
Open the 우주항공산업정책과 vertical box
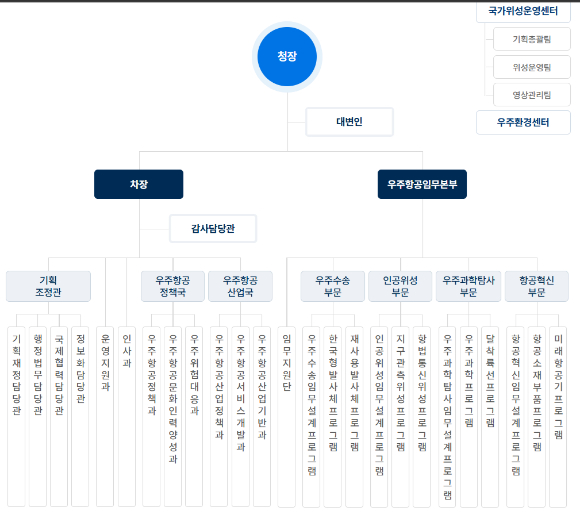pos(219,417)
